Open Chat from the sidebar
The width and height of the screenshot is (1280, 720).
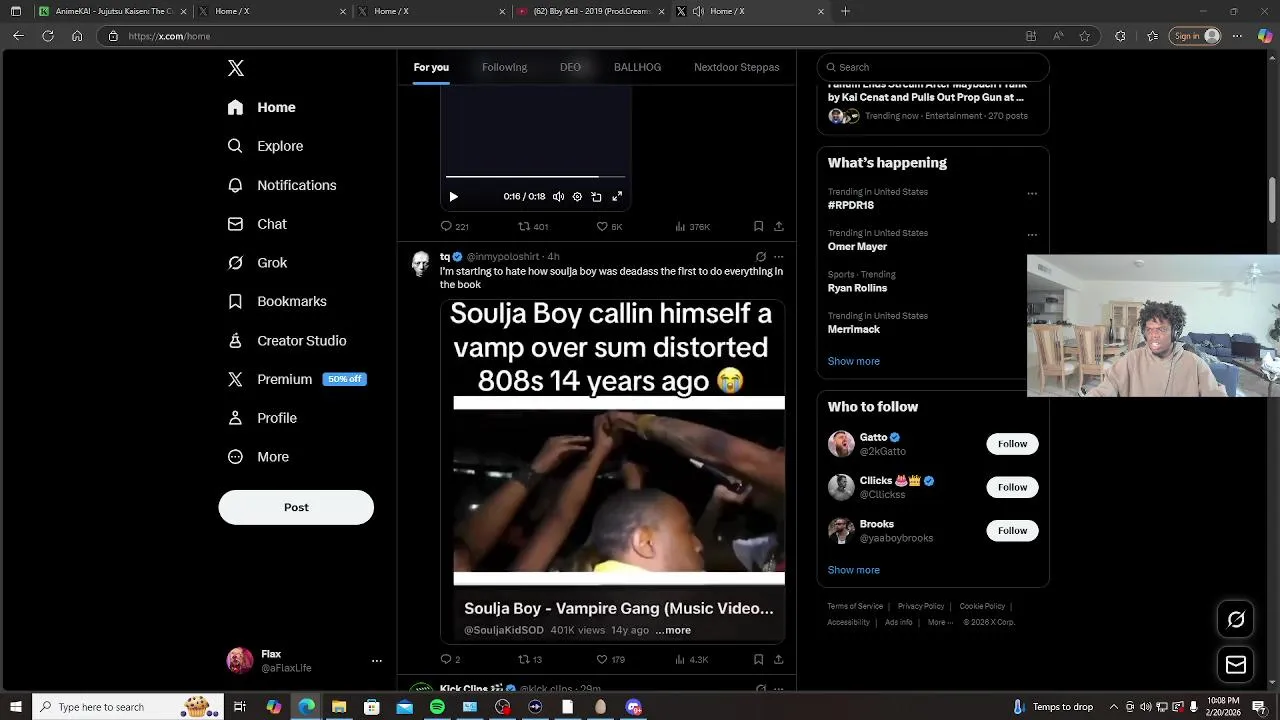pos(258,224)
